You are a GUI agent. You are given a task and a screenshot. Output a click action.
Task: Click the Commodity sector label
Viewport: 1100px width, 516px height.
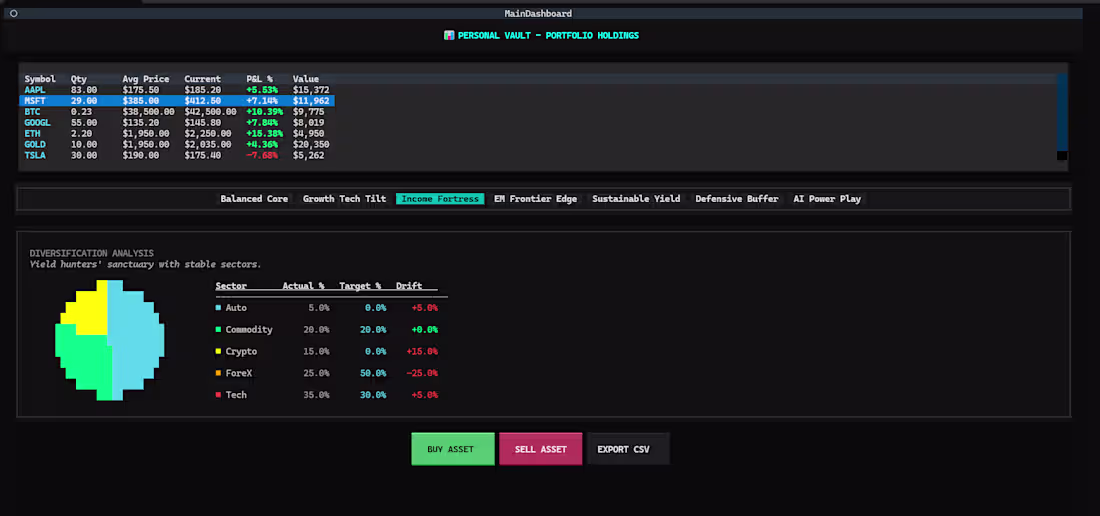(x=249, y=330)
